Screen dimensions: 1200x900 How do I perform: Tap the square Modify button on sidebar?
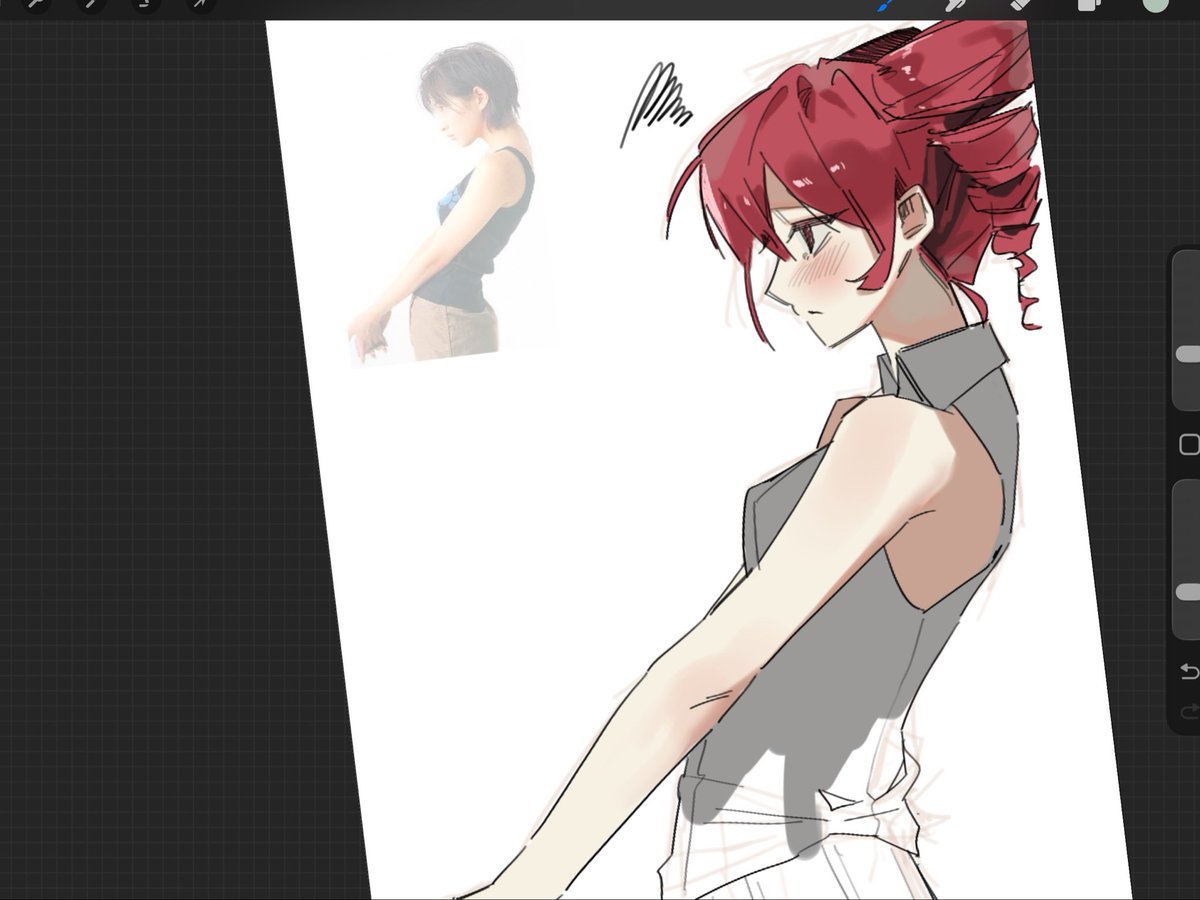pyautogui.click(x=1189, y=444)
